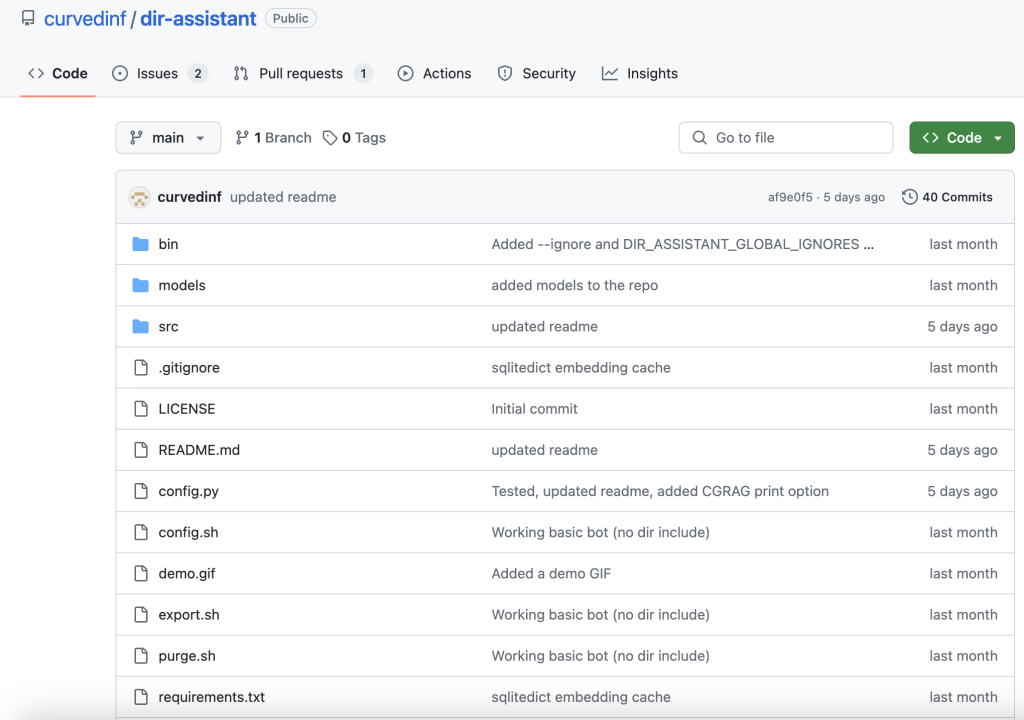
Task: Open 'added models to the repo' commit
Action: tap(575, 286)
